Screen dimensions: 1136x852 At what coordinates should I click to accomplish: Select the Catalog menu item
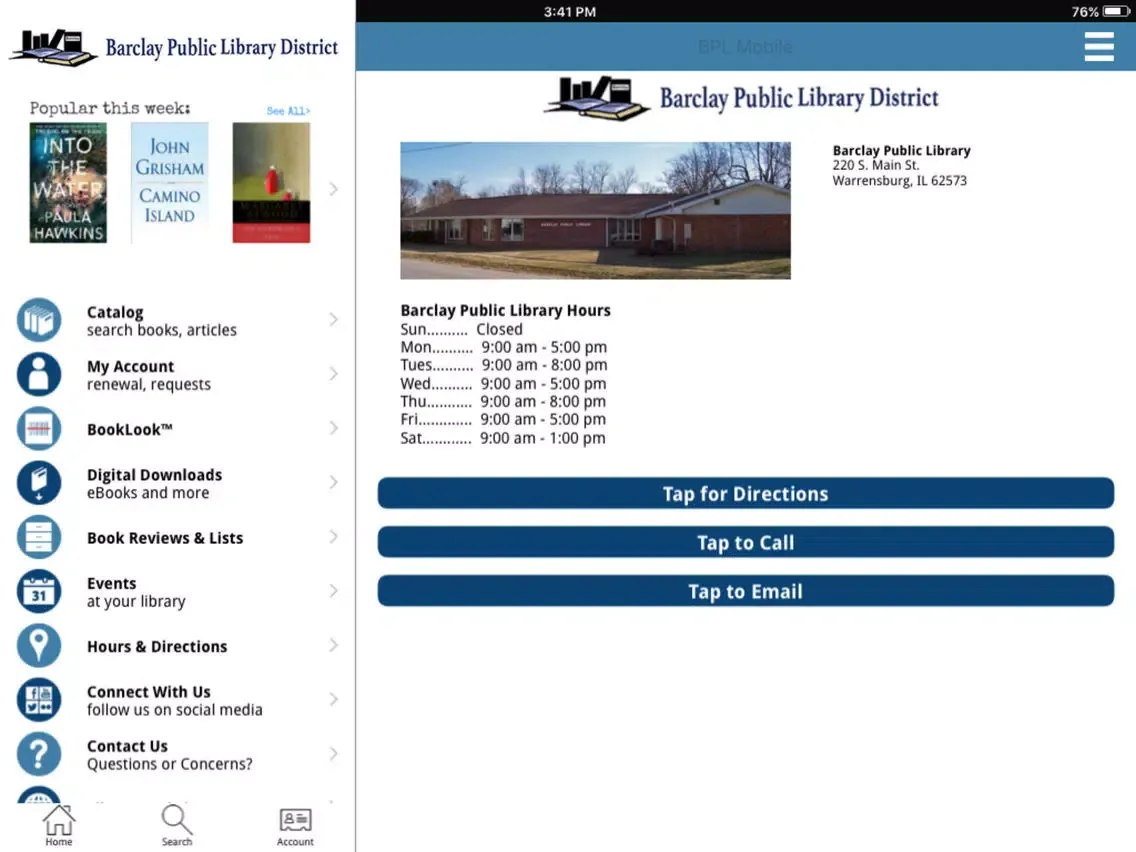178,320
